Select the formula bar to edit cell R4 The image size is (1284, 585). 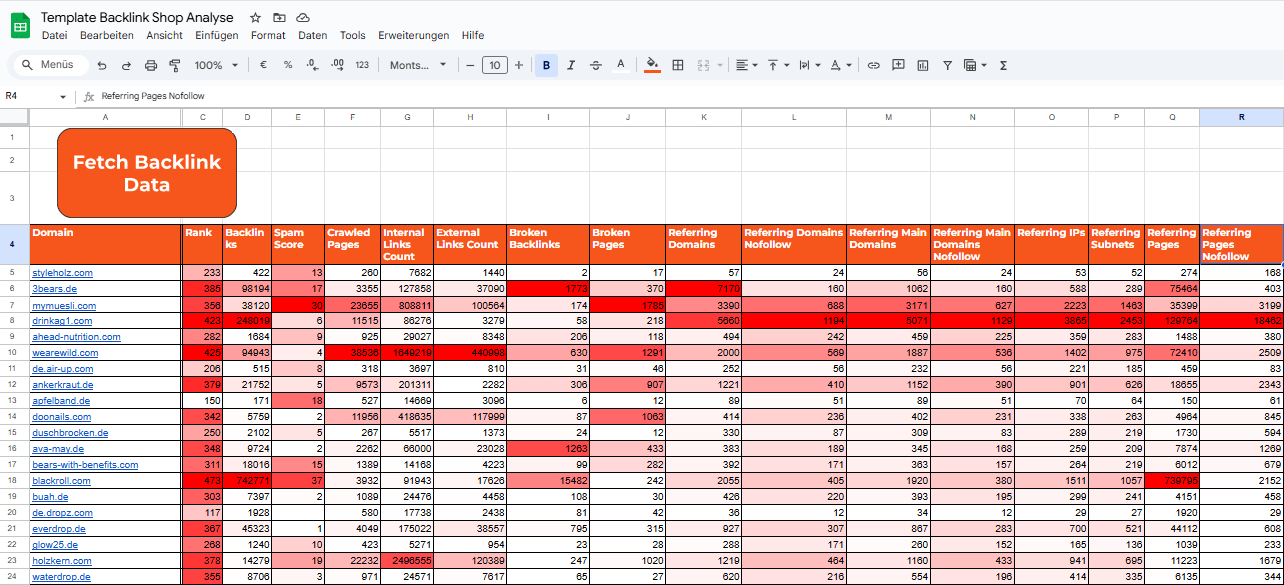click(x=300, y=97)
